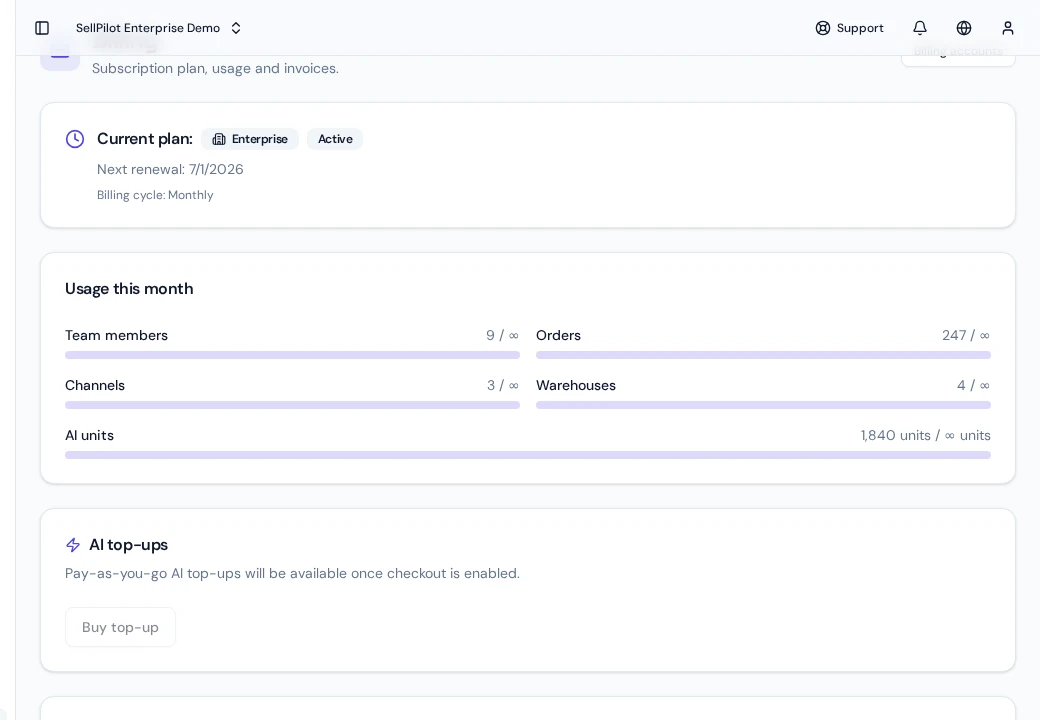Click the Active status badge
1040x720 pixels.
click(x=335, y=139)
